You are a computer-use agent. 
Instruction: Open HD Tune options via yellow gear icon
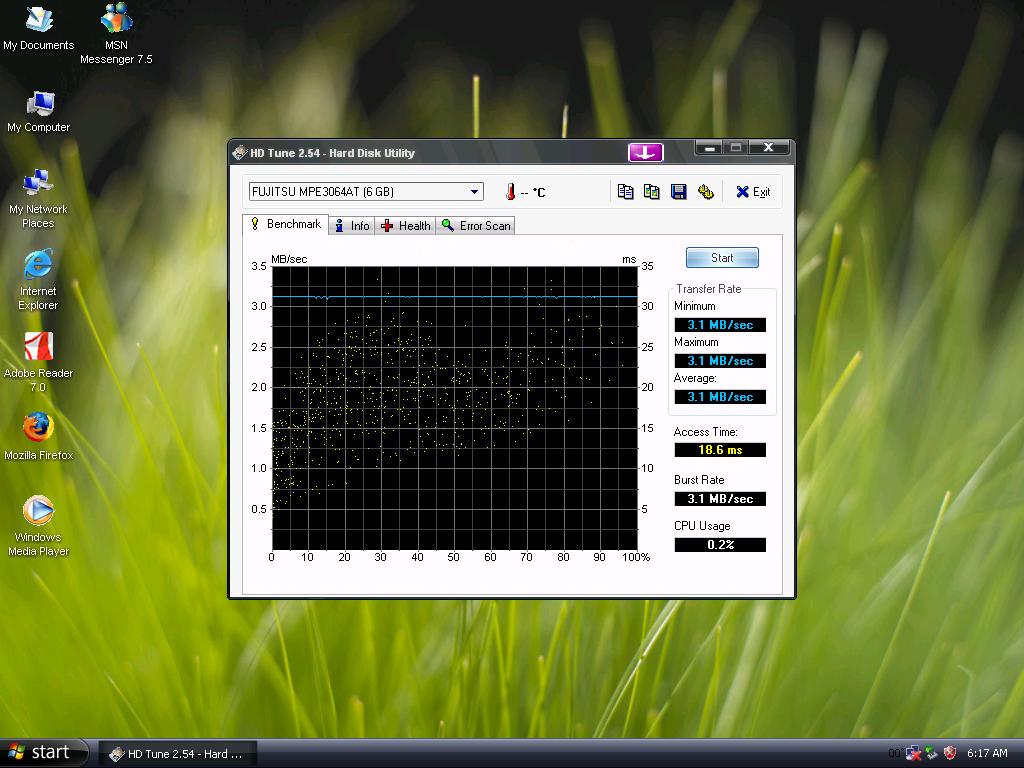pos(705,191)
